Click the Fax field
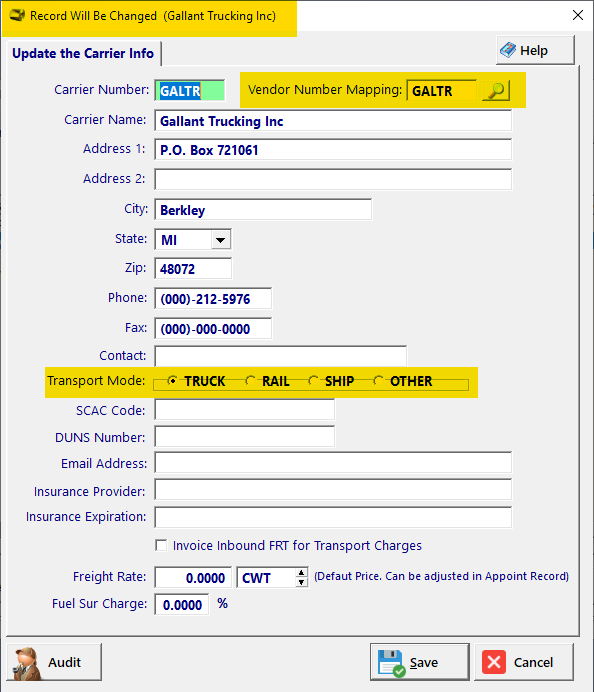594x692 pixels. pos(213,328)
